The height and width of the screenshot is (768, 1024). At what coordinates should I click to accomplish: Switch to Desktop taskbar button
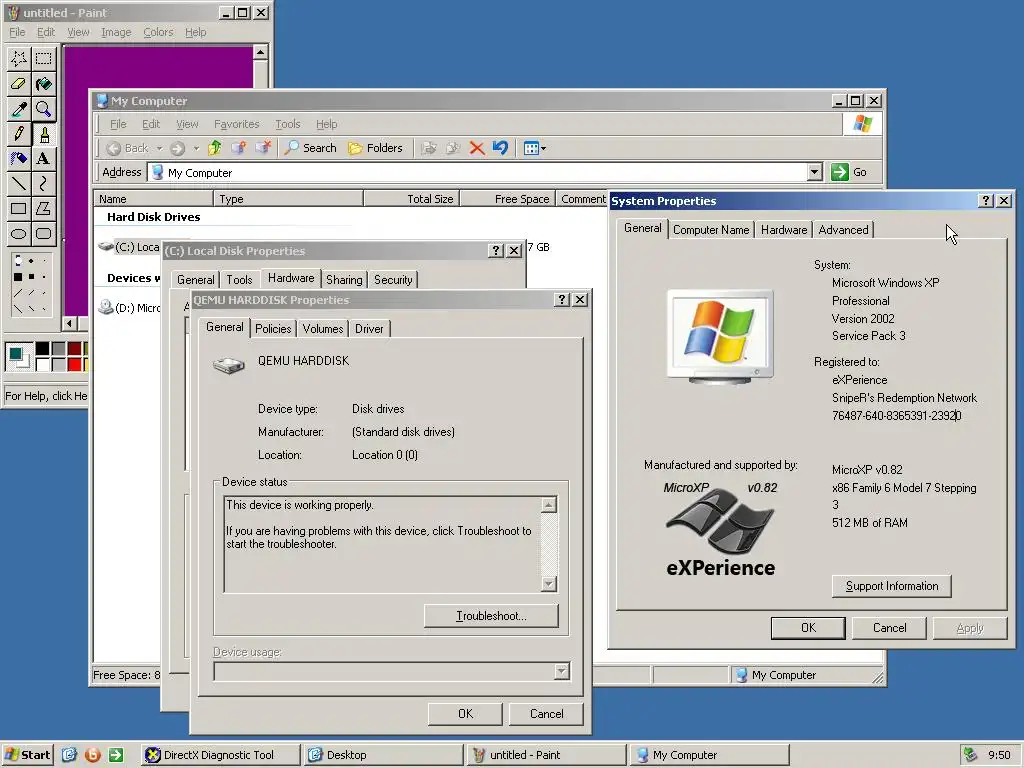click(x=383, y=755)
